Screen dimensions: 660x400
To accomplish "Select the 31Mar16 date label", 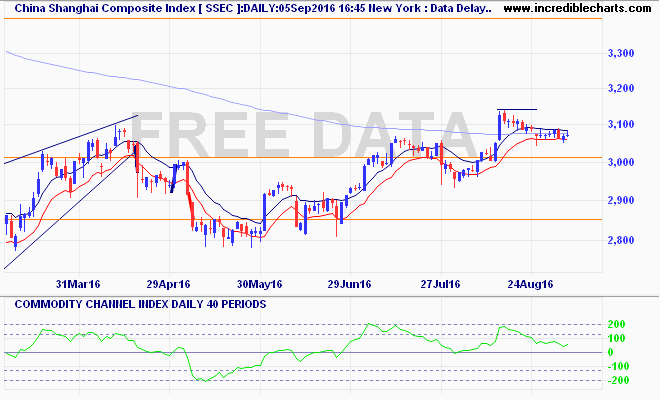I will click(x=78, y=284).
